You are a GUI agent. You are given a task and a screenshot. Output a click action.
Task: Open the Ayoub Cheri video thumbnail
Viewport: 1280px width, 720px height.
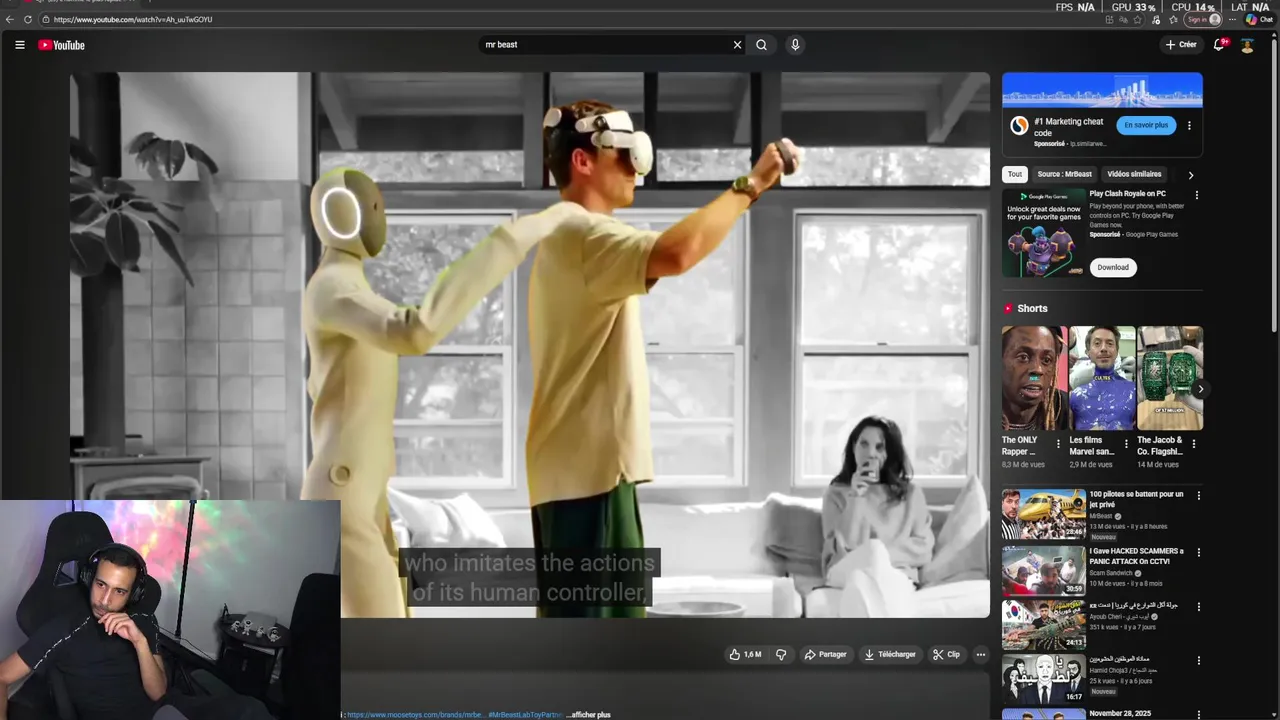1044,624
